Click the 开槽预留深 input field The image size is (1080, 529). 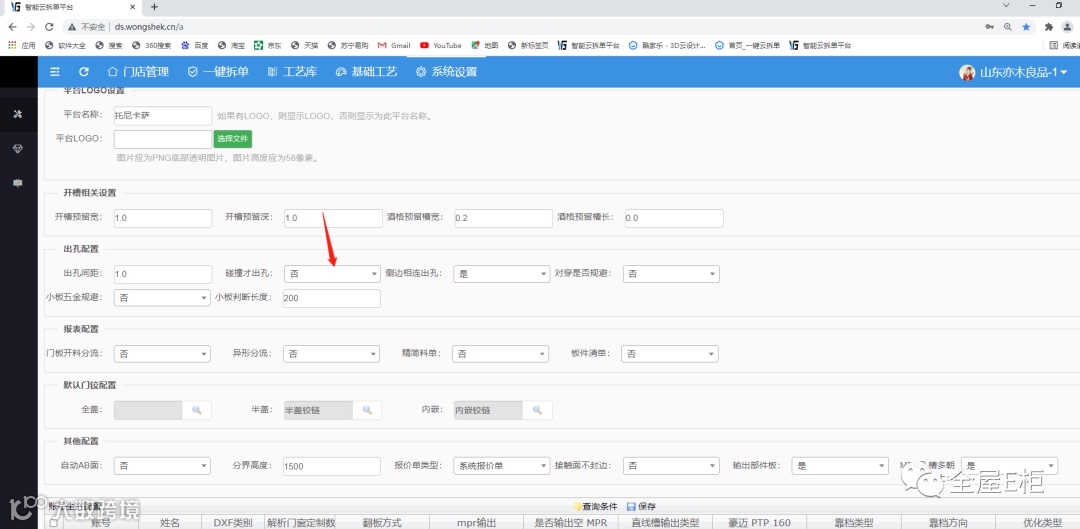333,218
